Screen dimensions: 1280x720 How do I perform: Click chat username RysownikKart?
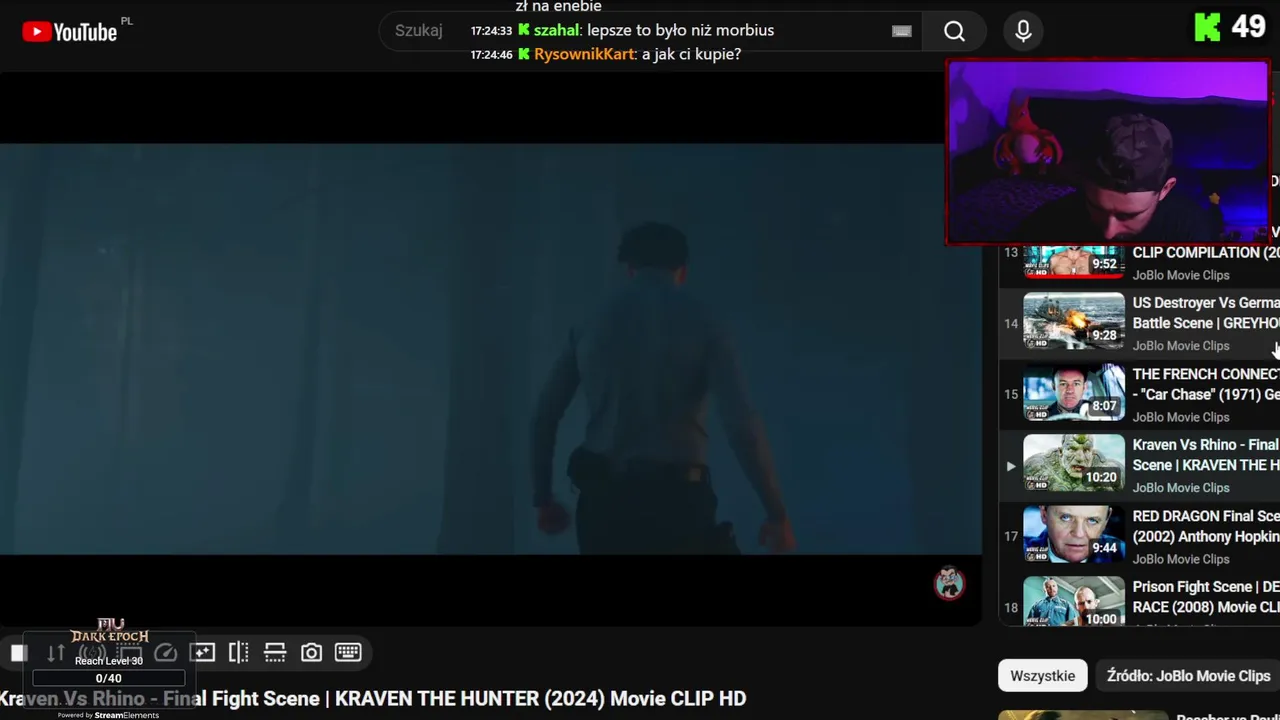[x=584, y=54]
